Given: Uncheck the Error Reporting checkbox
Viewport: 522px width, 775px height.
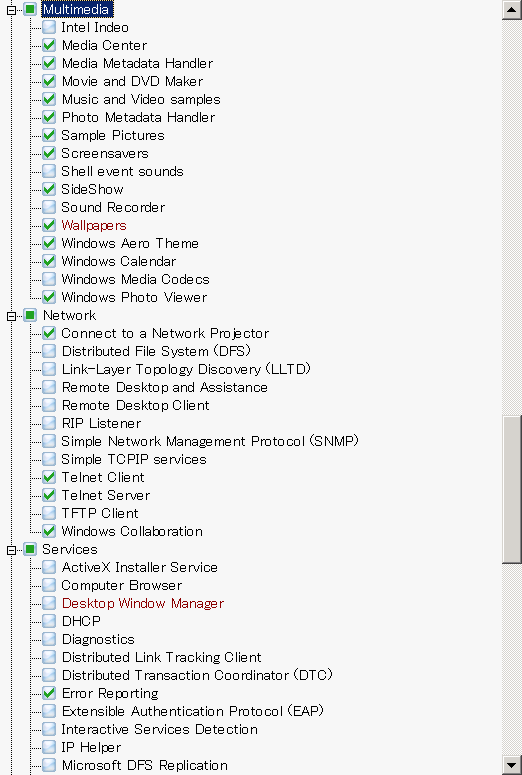Looking at the screenshot, I should click(49, 693).
